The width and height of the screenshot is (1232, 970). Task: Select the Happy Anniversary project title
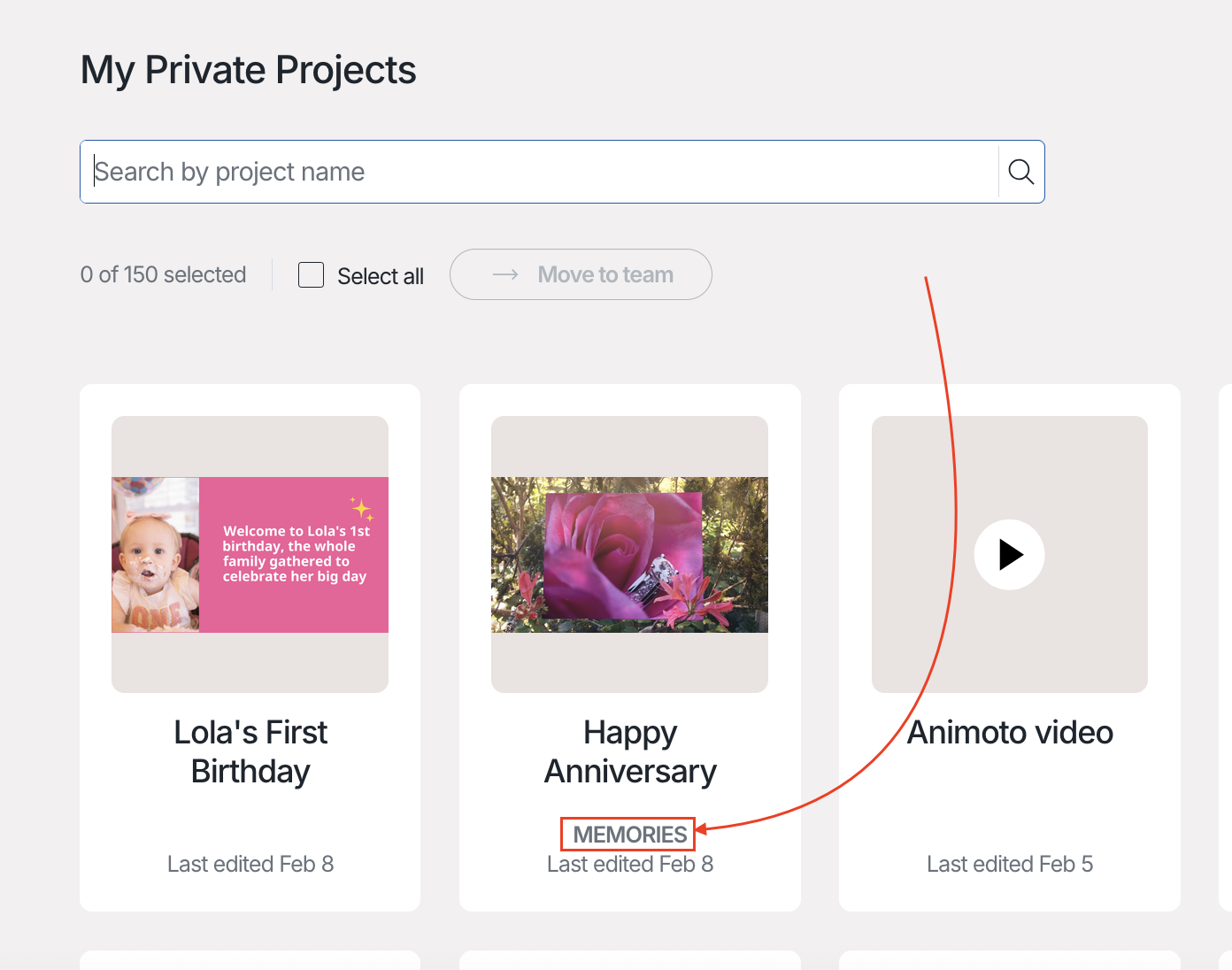click(x=630, y=751)
